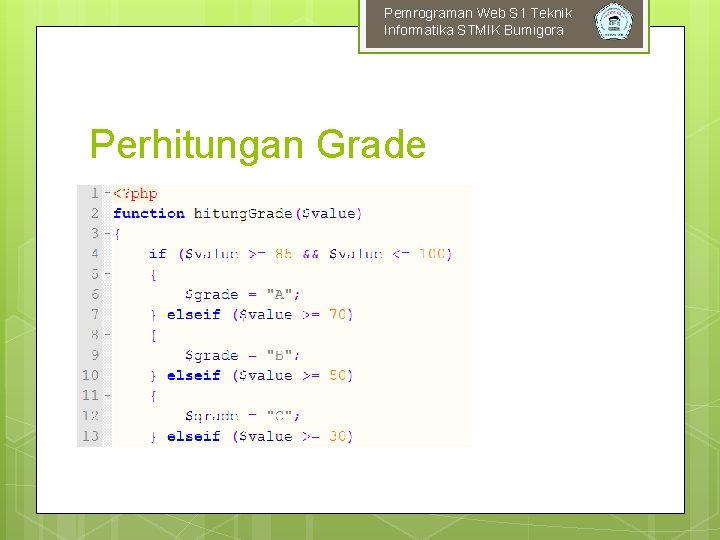Click line number 2 in the gutter

click(x=95, y=214)
